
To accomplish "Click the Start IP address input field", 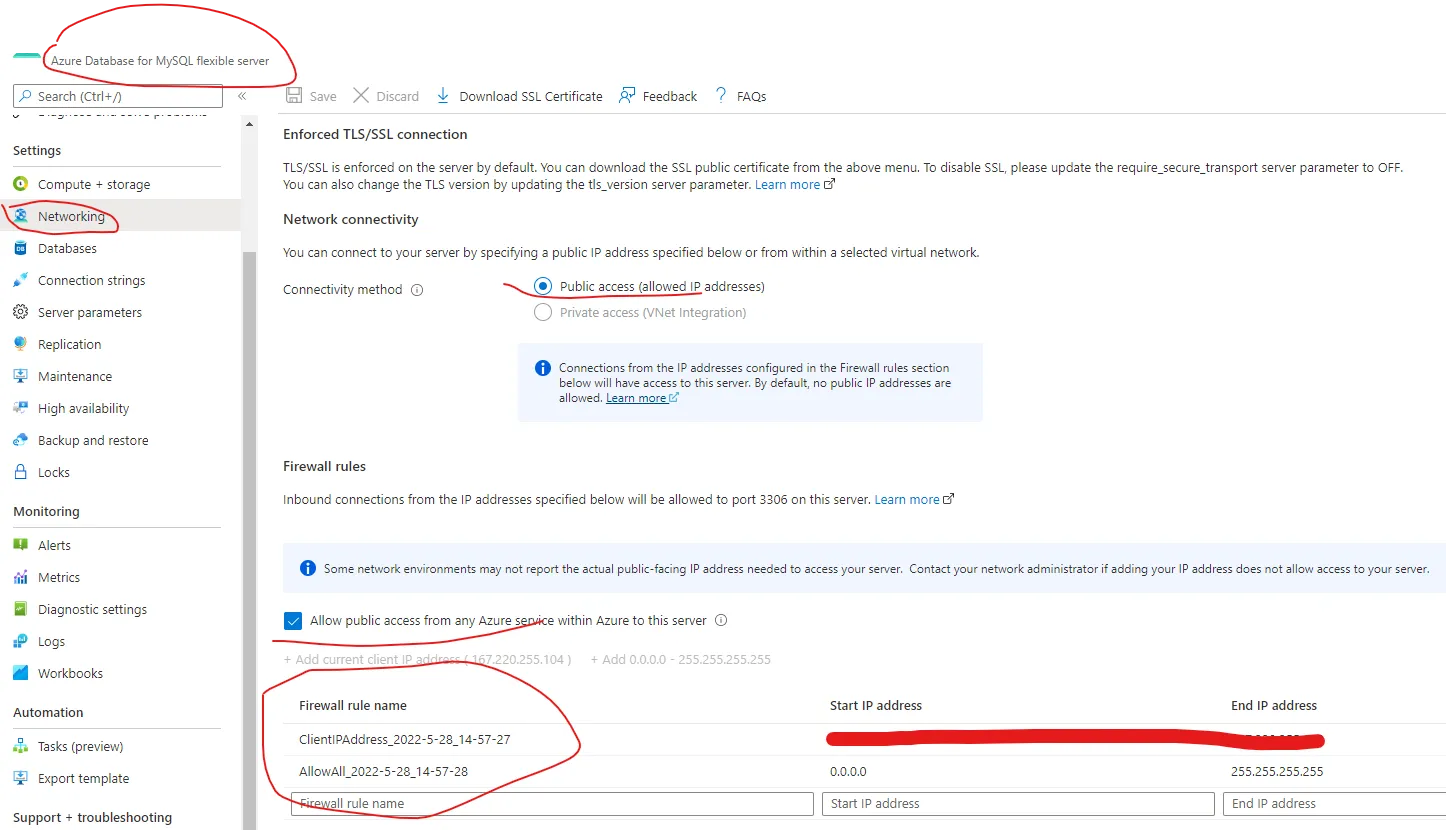I will click(x=1018, y=803).
